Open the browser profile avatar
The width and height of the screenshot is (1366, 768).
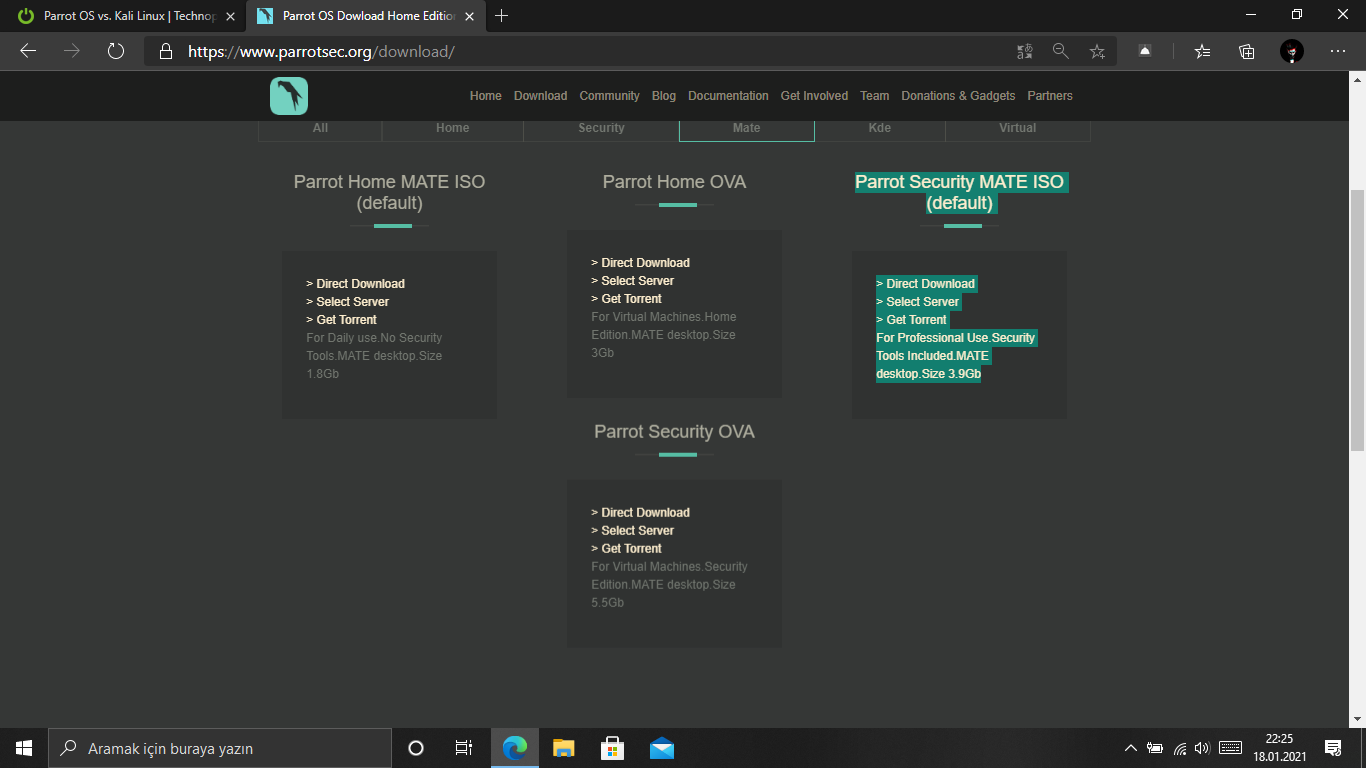pos(1292,51)
